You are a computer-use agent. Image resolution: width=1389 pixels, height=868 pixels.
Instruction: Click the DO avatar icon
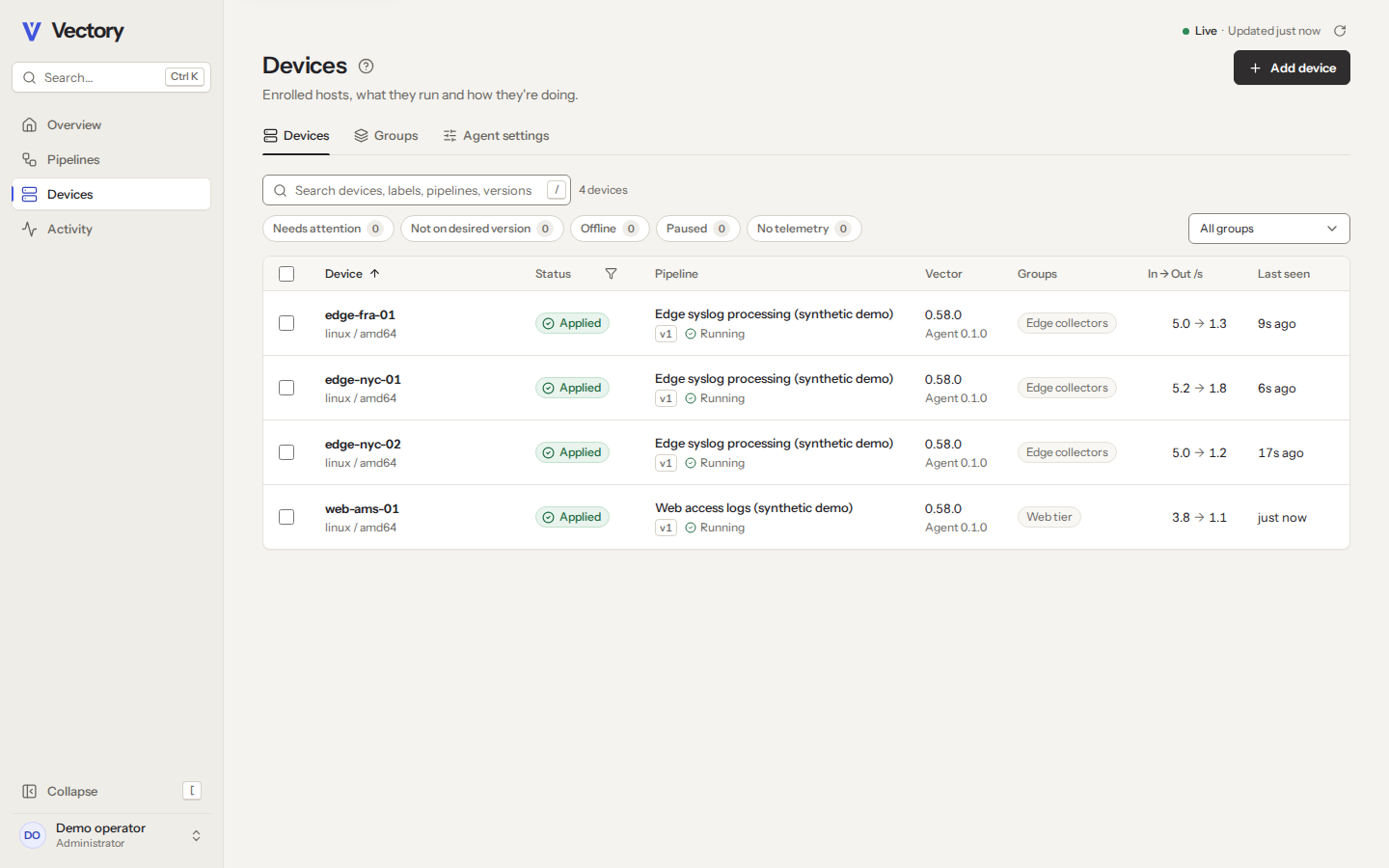click(33, 835)
